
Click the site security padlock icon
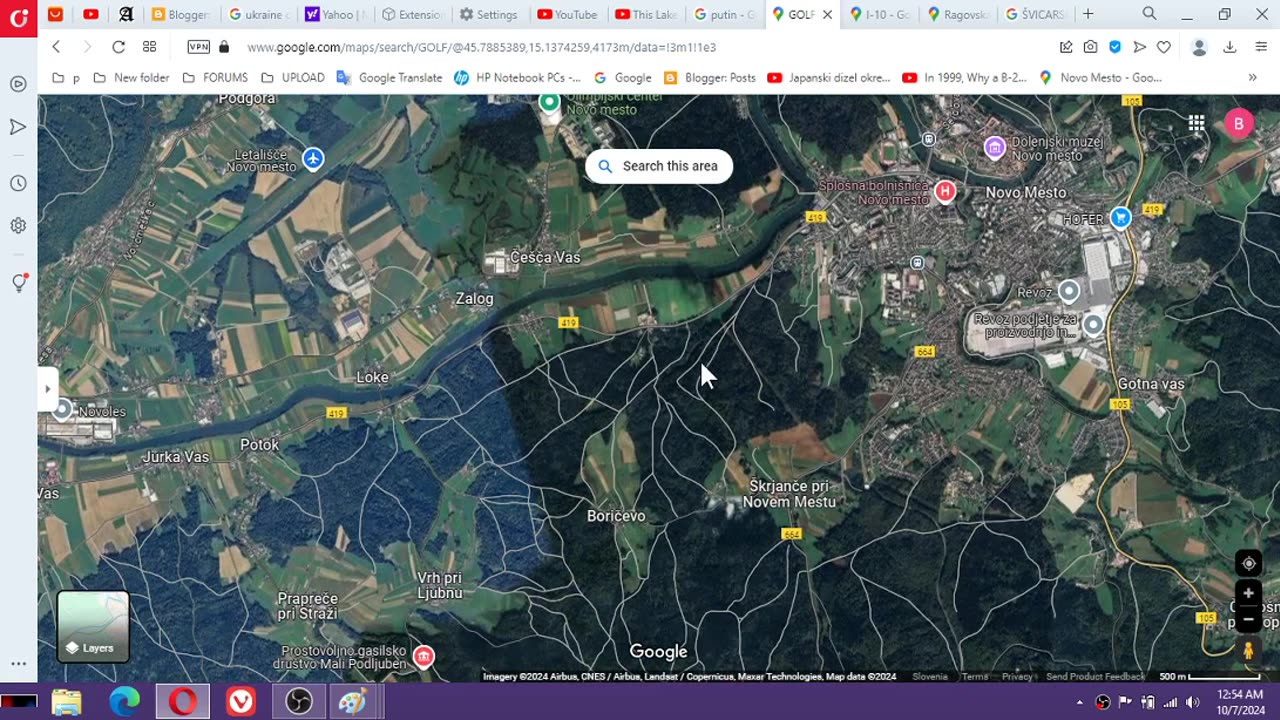pos(224,47)
